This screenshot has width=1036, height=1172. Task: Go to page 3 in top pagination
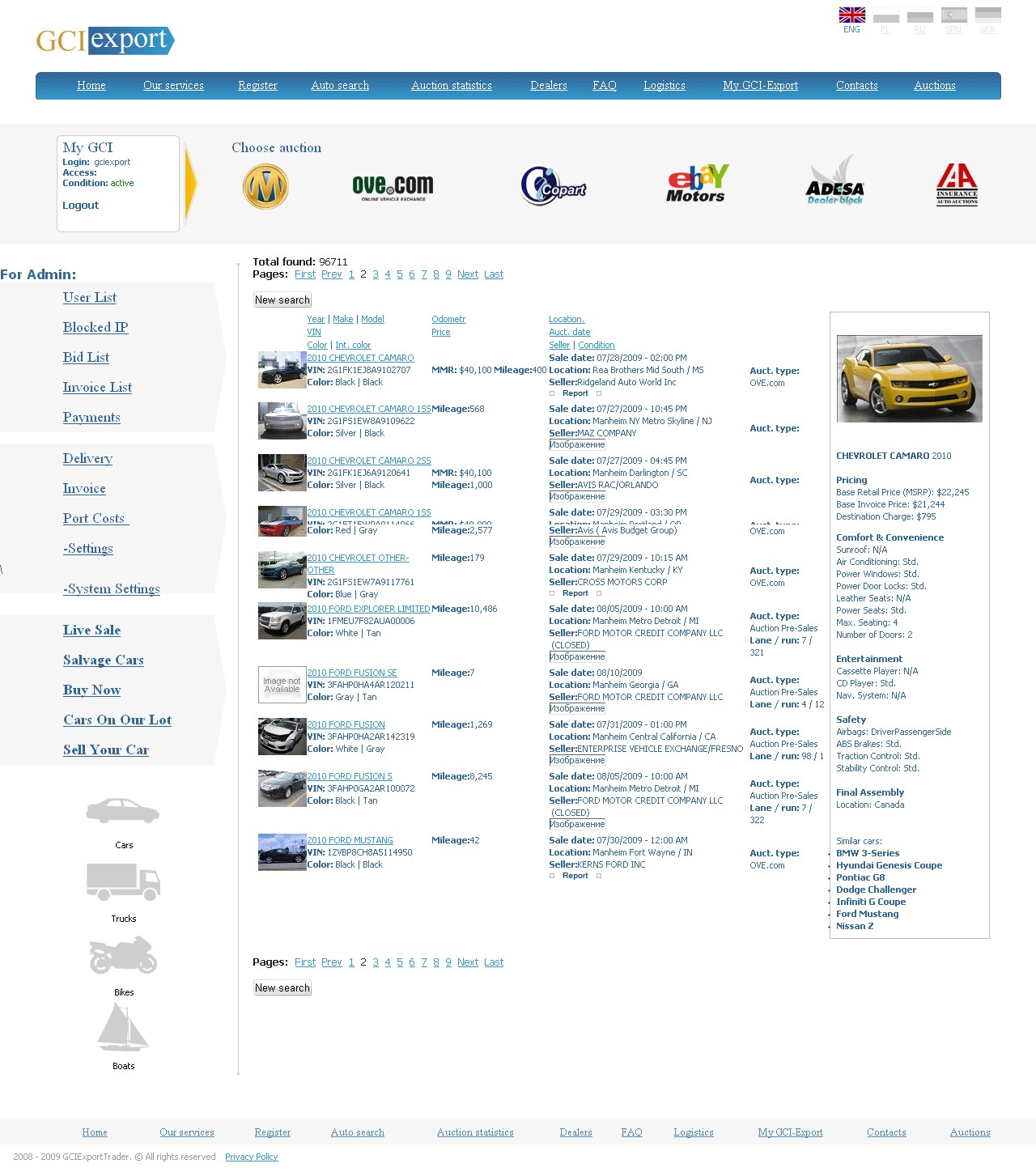click(x=376, y=274)
